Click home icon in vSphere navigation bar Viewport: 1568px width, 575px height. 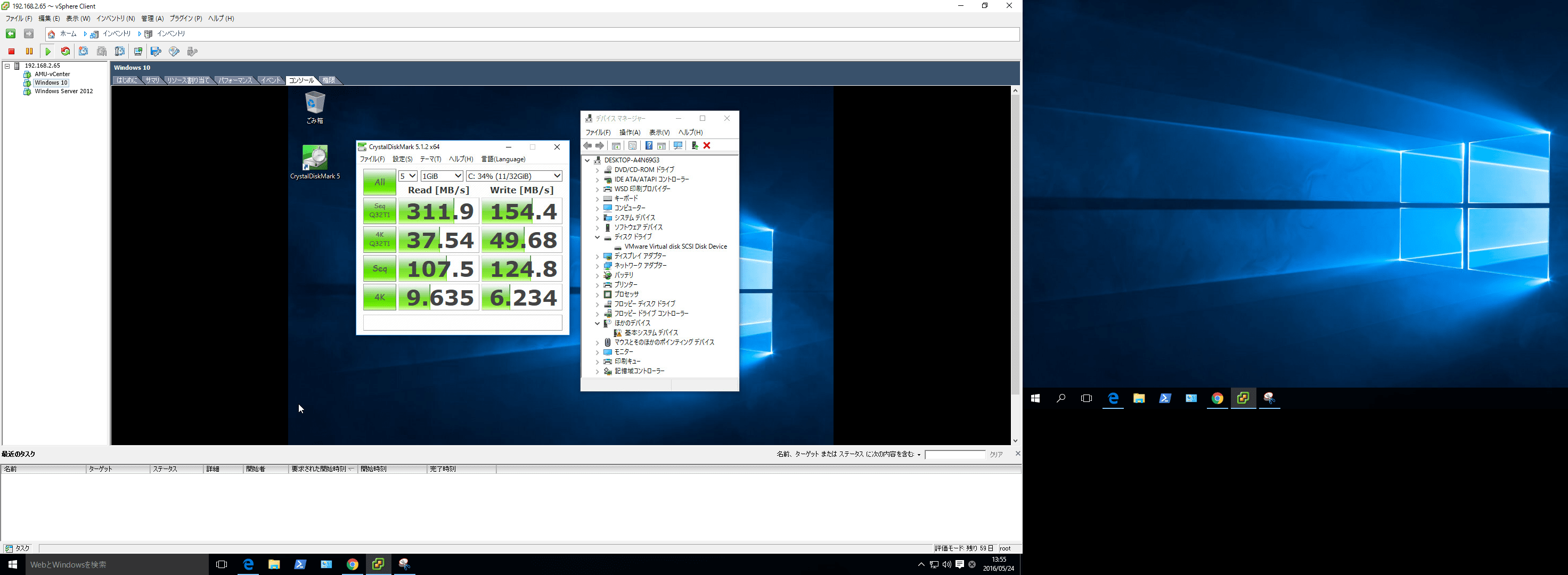click(x=52, y=34)
